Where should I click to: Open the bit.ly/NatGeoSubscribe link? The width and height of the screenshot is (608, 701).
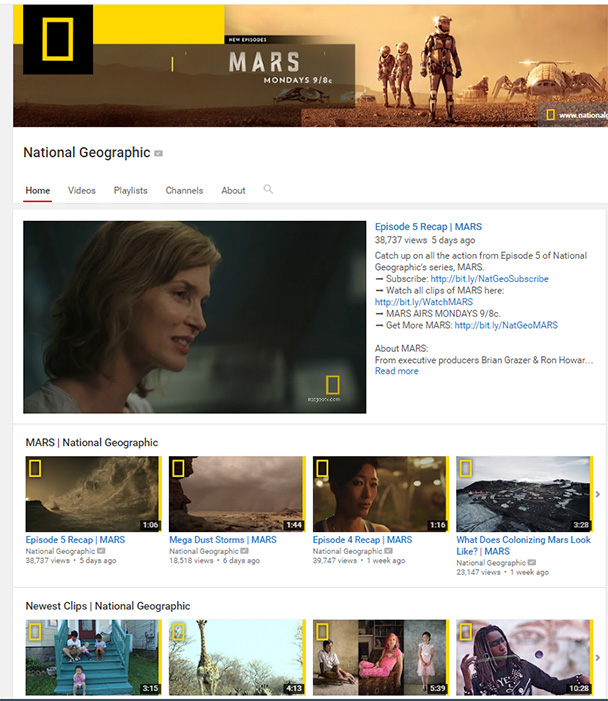(489, 279)
